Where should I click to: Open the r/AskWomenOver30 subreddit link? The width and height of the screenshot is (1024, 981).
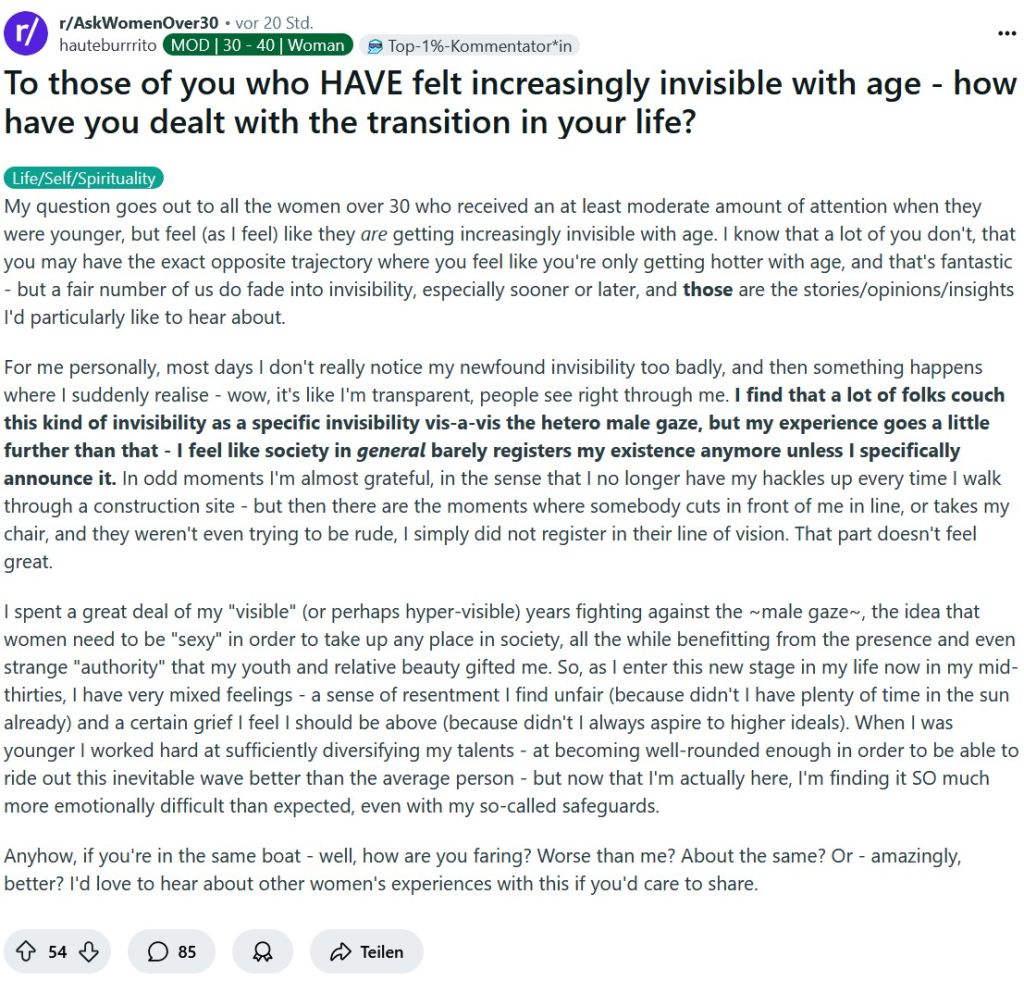(138, 23)
